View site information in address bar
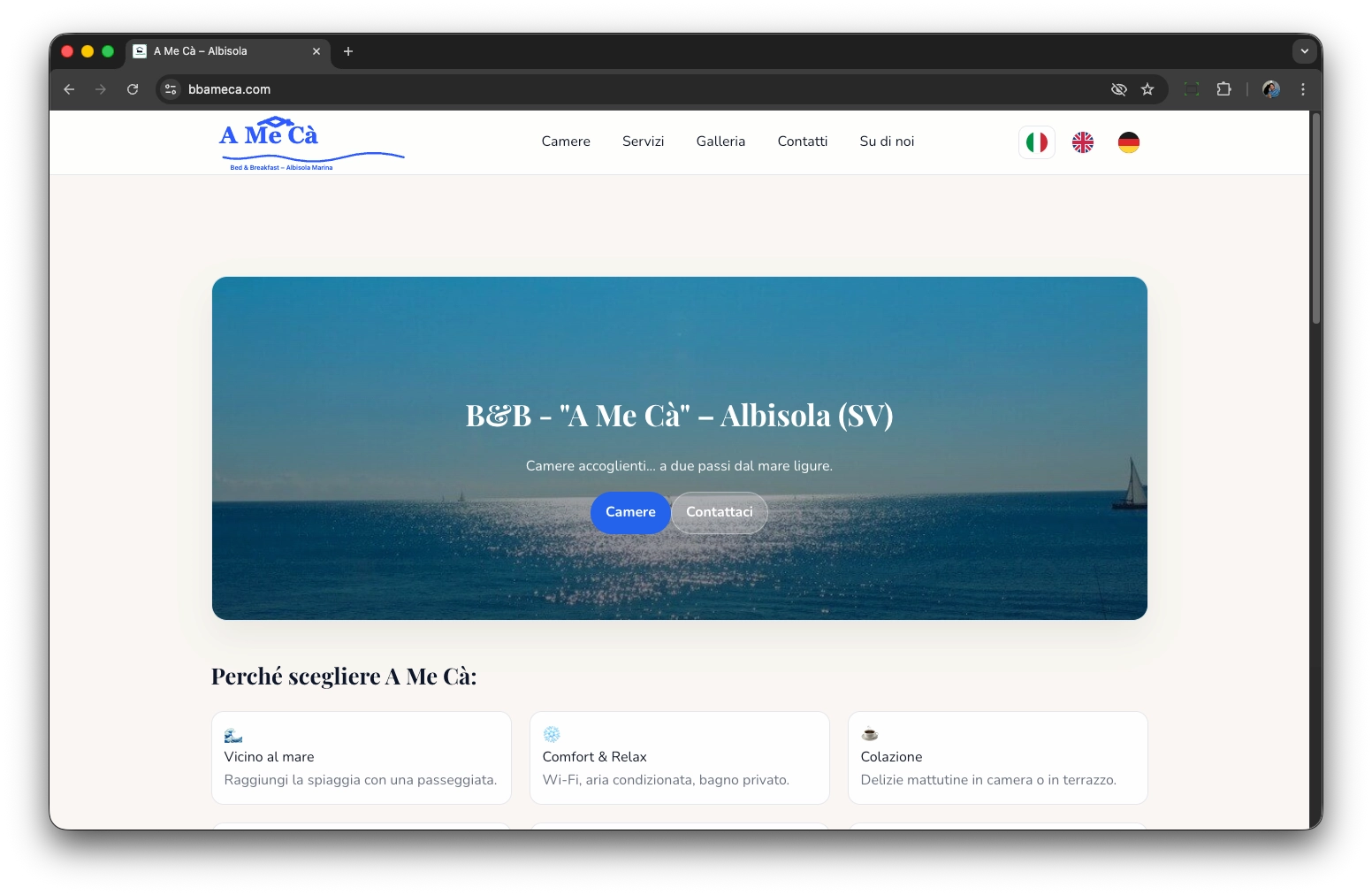 (171, 89)
